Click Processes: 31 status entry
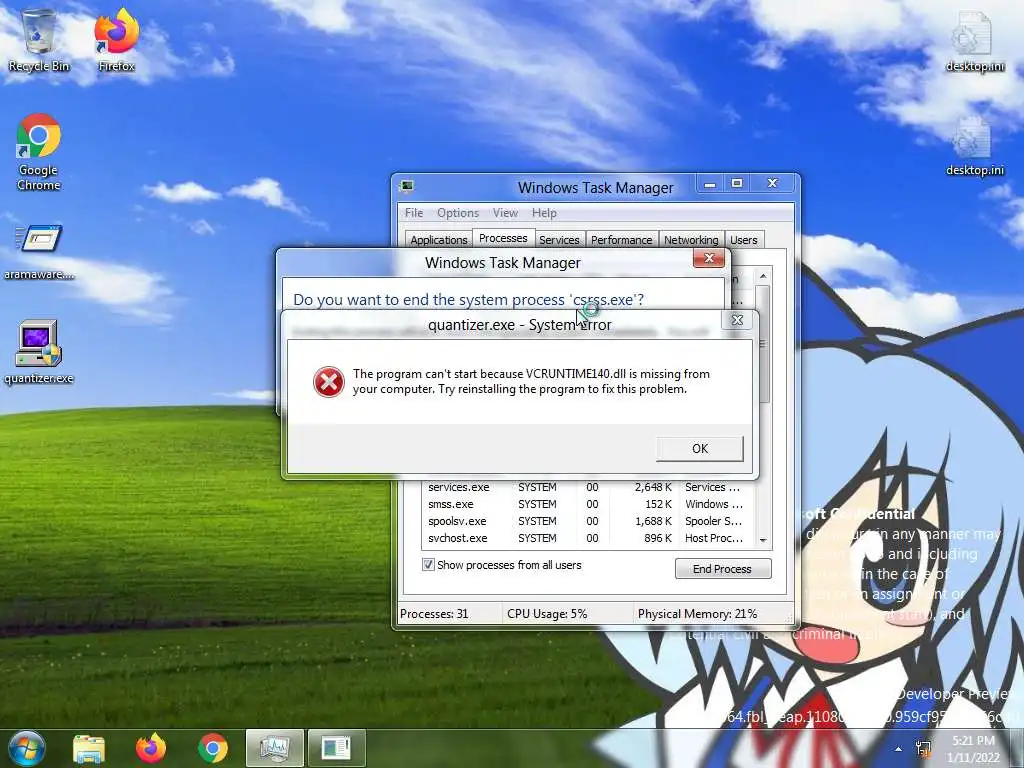This screenshot has height=768, width=1024. 434,614
